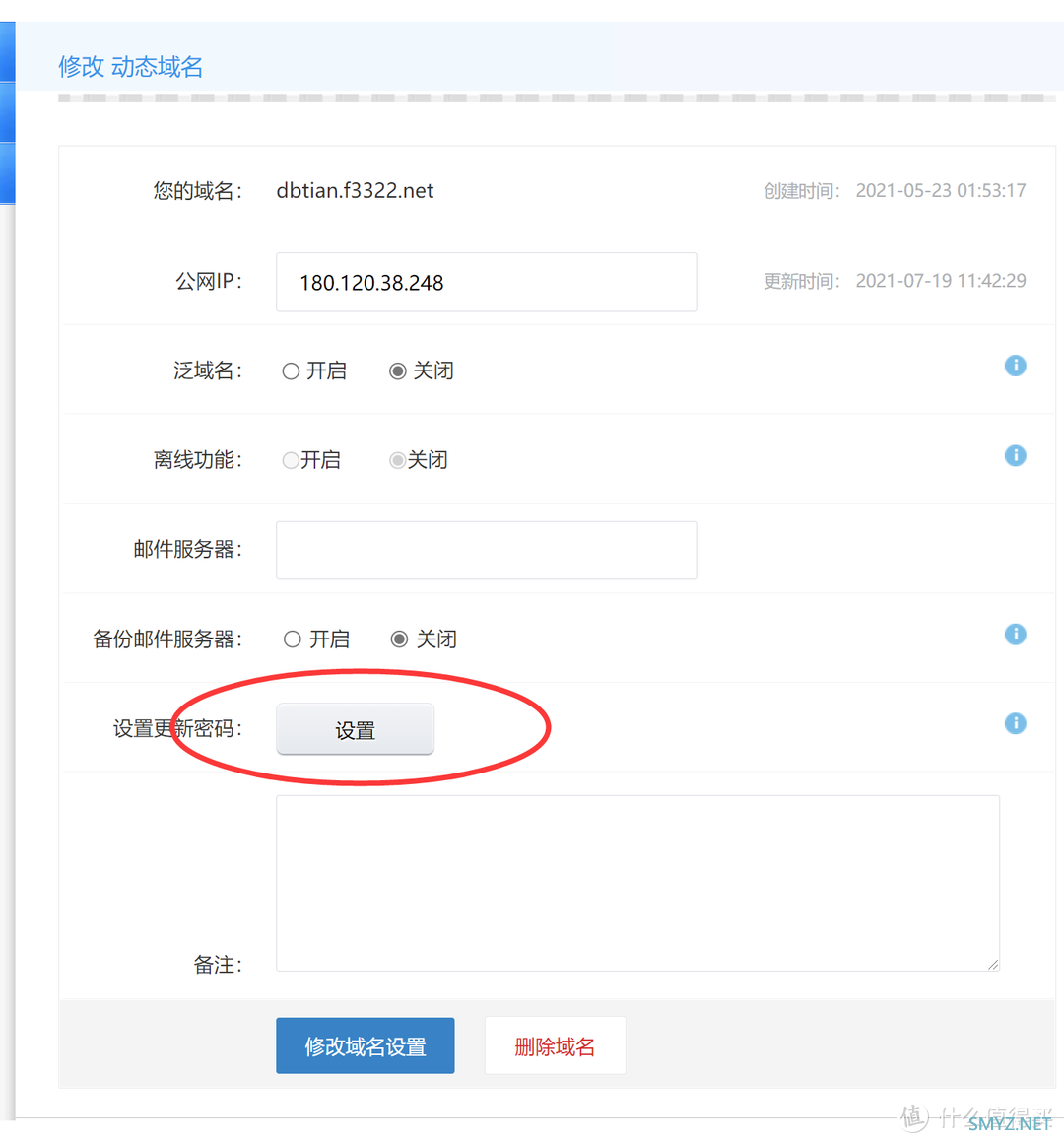The image size is (1064, 1143).
Task: Choose 关闭 for 备份邮件服务器
Action: (x=399, y=639)
